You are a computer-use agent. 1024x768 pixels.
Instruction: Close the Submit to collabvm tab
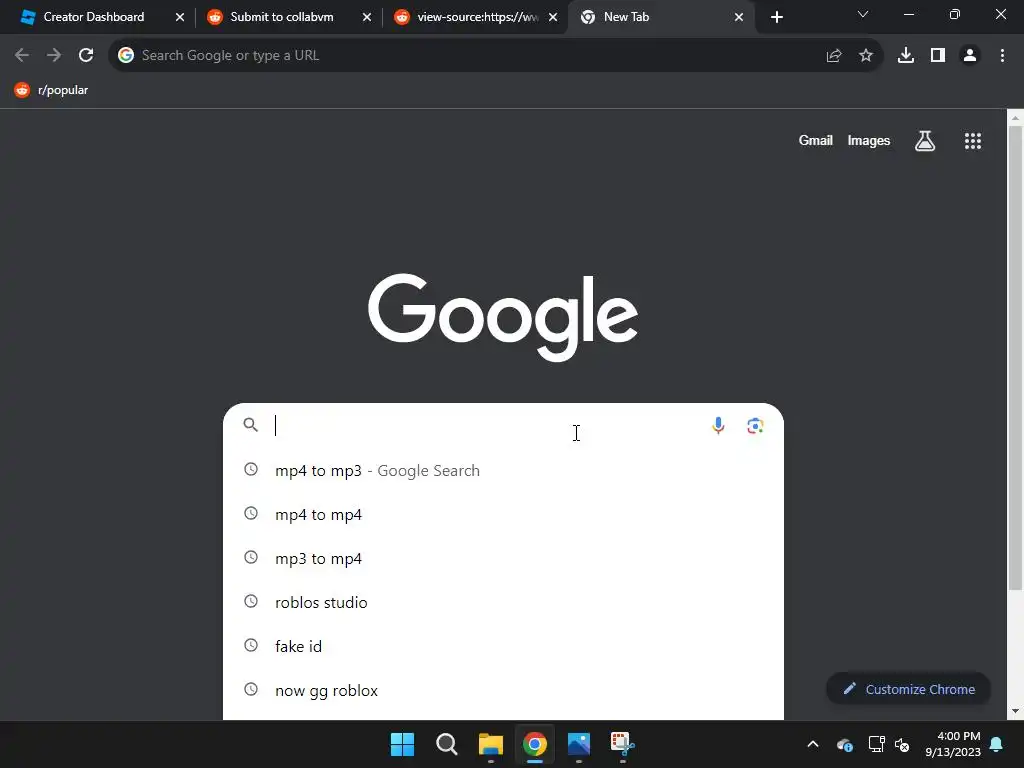[x=367, y=17]
